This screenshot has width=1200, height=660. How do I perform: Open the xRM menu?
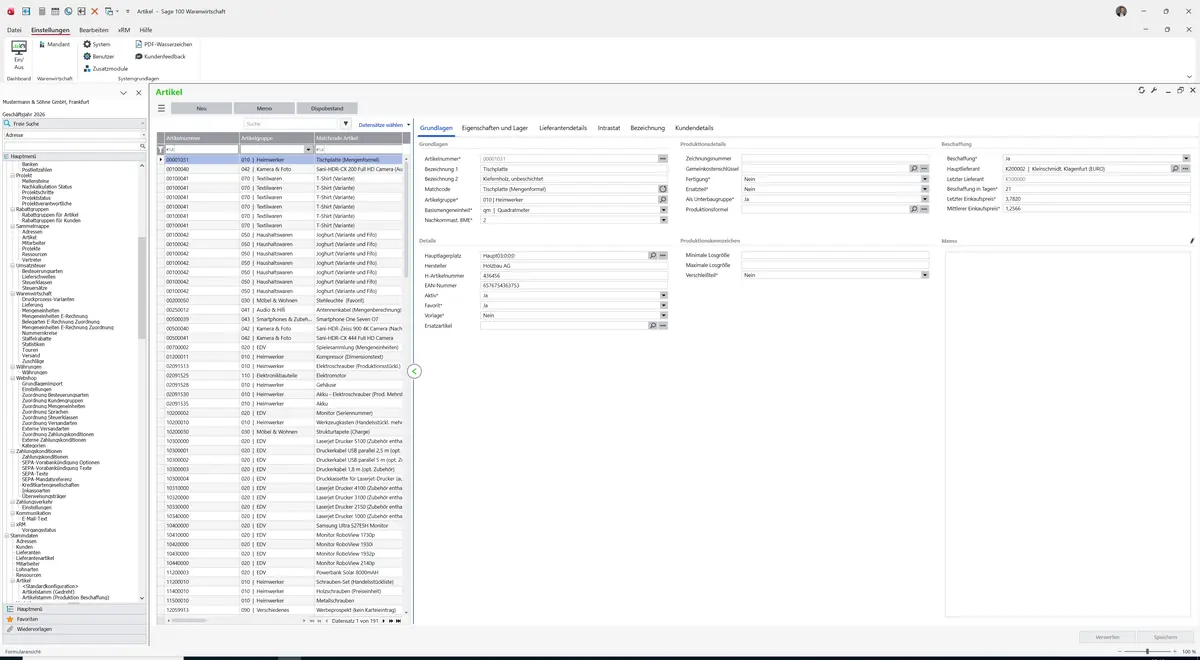(124, 30)
